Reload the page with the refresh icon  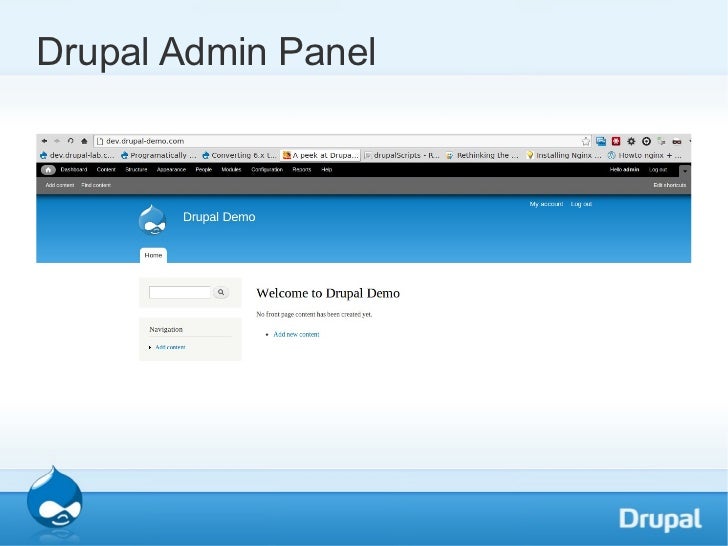[71, 141]
